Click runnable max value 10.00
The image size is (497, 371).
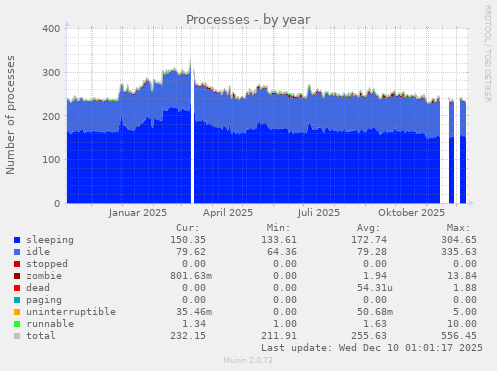(x=462, y=324)
